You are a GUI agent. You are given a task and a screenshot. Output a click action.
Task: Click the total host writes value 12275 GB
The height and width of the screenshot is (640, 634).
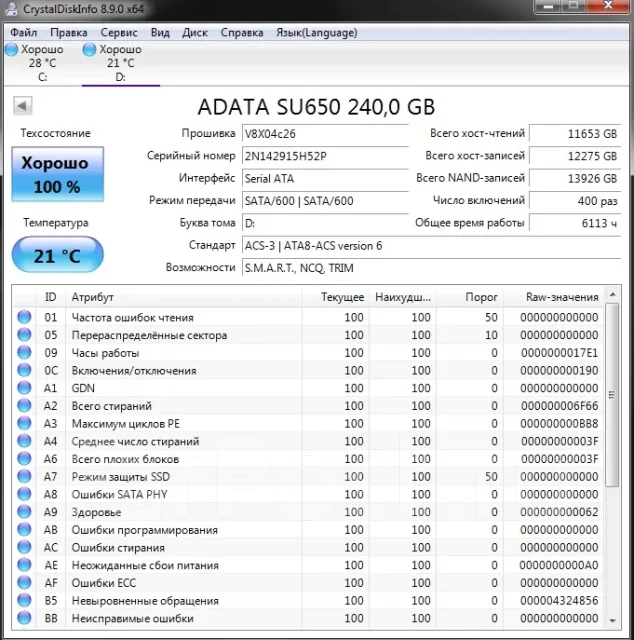(575, 156)
